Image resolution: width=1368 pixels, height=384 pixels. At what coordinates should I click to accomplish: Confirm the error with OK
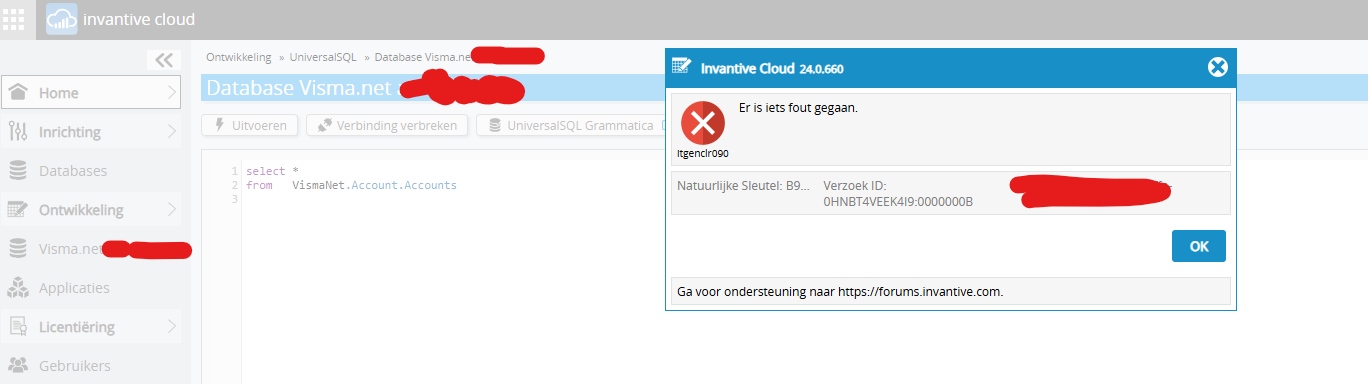pyautogui.click(x=1198, y=246)
